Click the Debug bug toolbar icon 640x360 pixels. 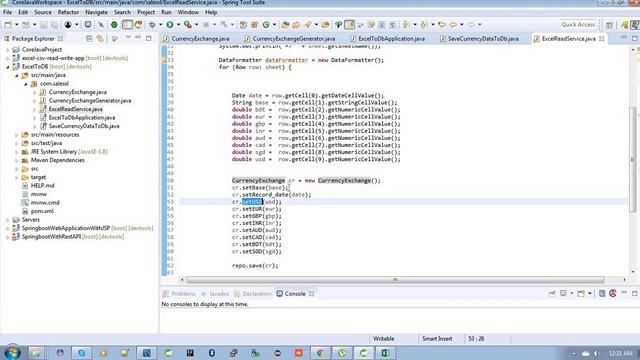point(152,25)
